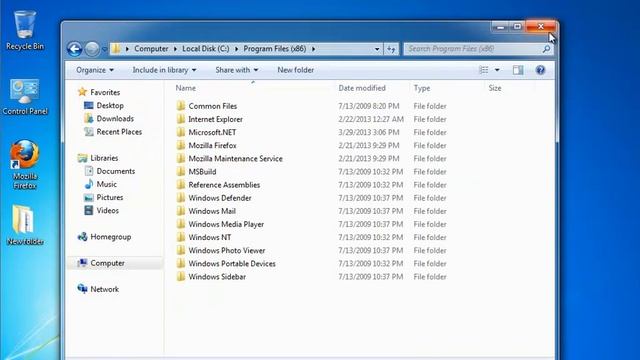Select Computer in the address breadcrumb
The image size is (640, 360).
click(x=151, y=49)
